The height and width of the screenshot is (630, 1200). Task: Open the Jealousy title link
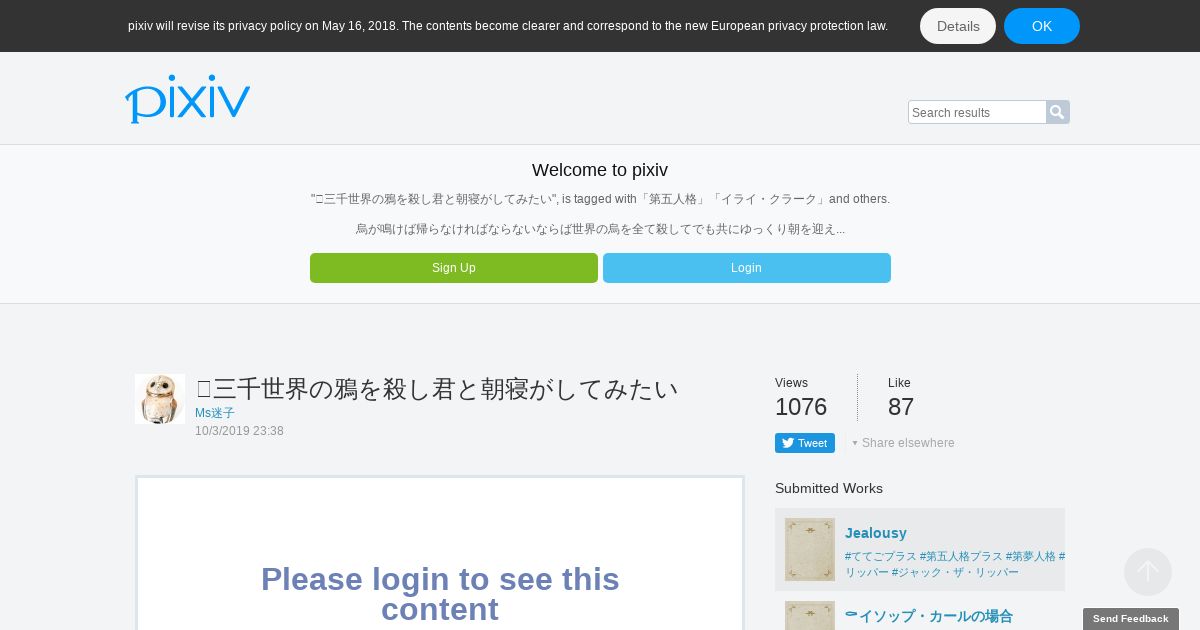tap(876, 533)
